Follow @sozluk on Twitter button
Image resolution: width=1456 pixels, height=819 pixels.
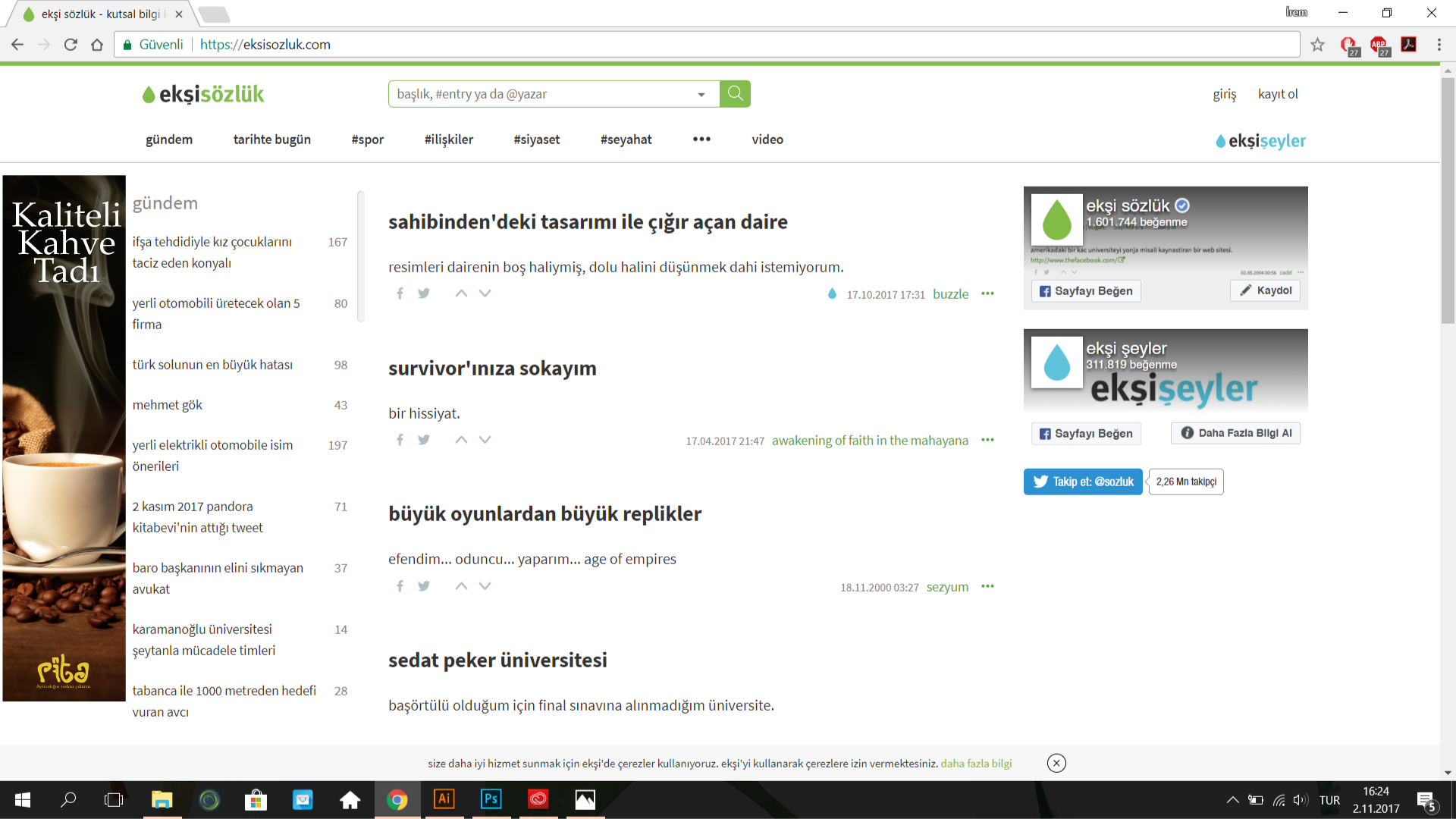pyautogui.click(x=1082, y=482)
